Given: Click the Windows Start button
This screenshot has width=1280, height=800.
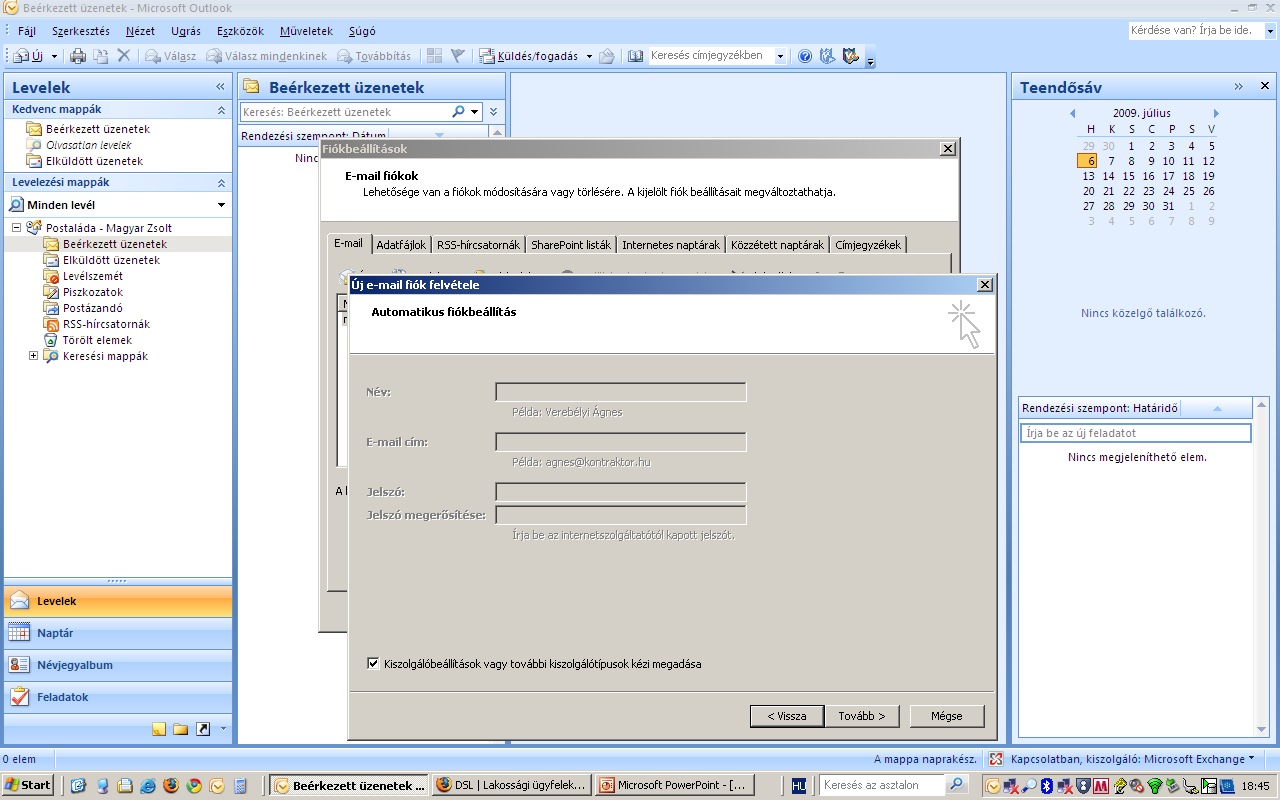Looking at the screenshot, I should point(28,785).
